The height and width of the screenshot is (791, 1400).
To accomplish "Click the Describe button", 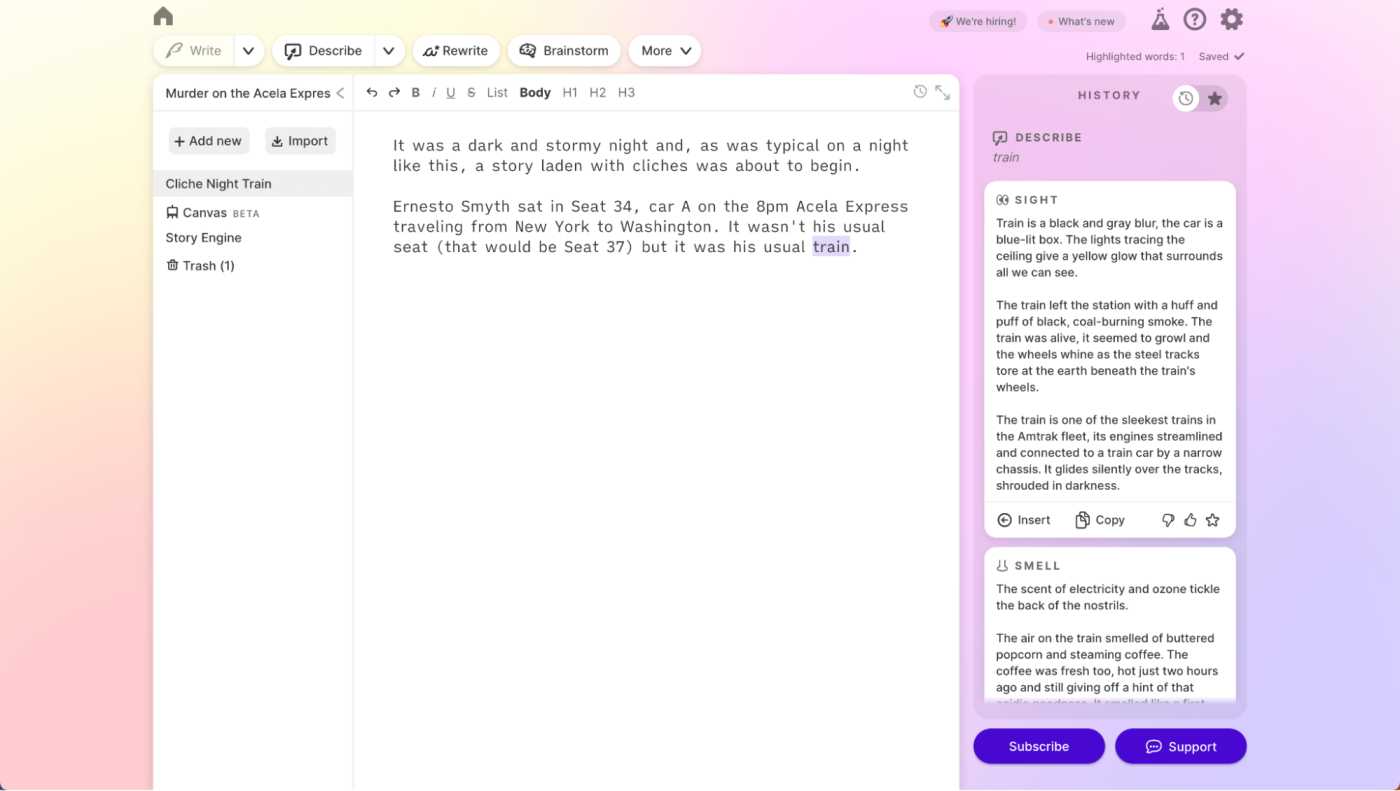I will 324,51.
